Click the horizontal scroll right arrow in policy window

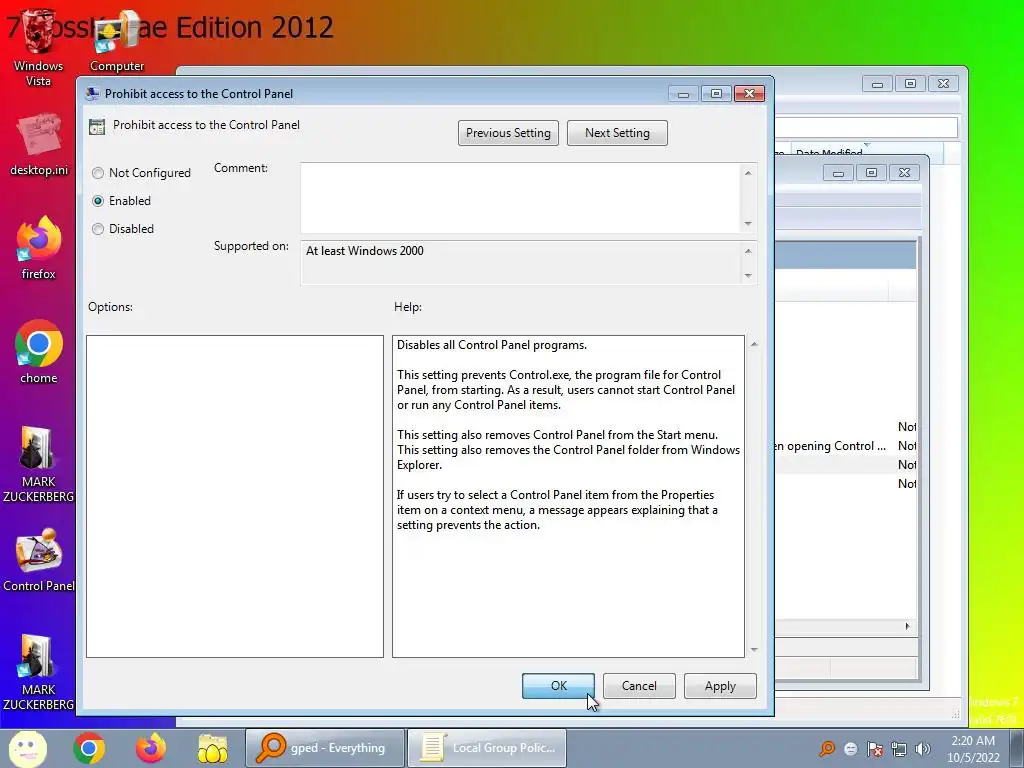click(907, 626)
